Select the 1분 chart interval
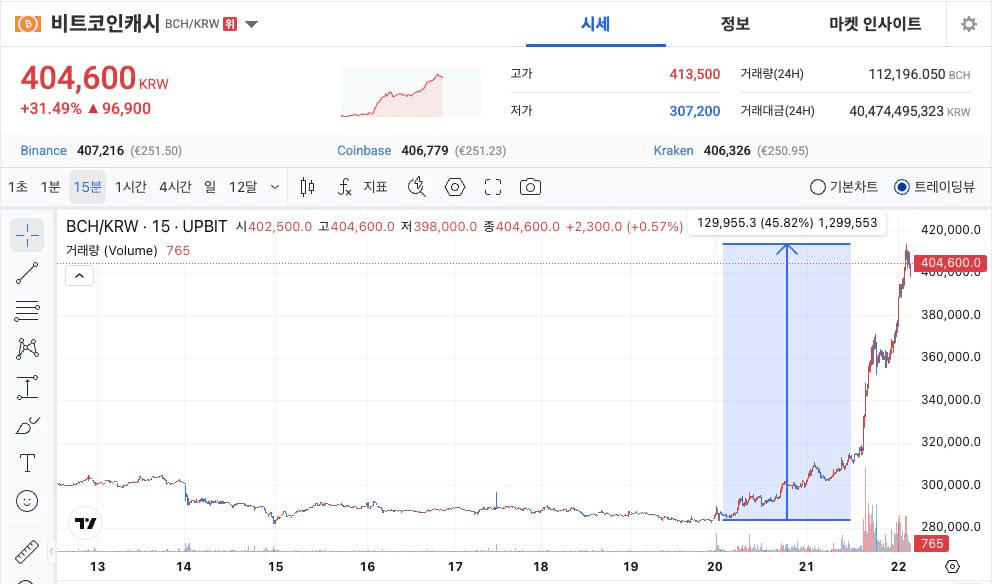This screenshot has height=584, width=992. tap(50, 187)
